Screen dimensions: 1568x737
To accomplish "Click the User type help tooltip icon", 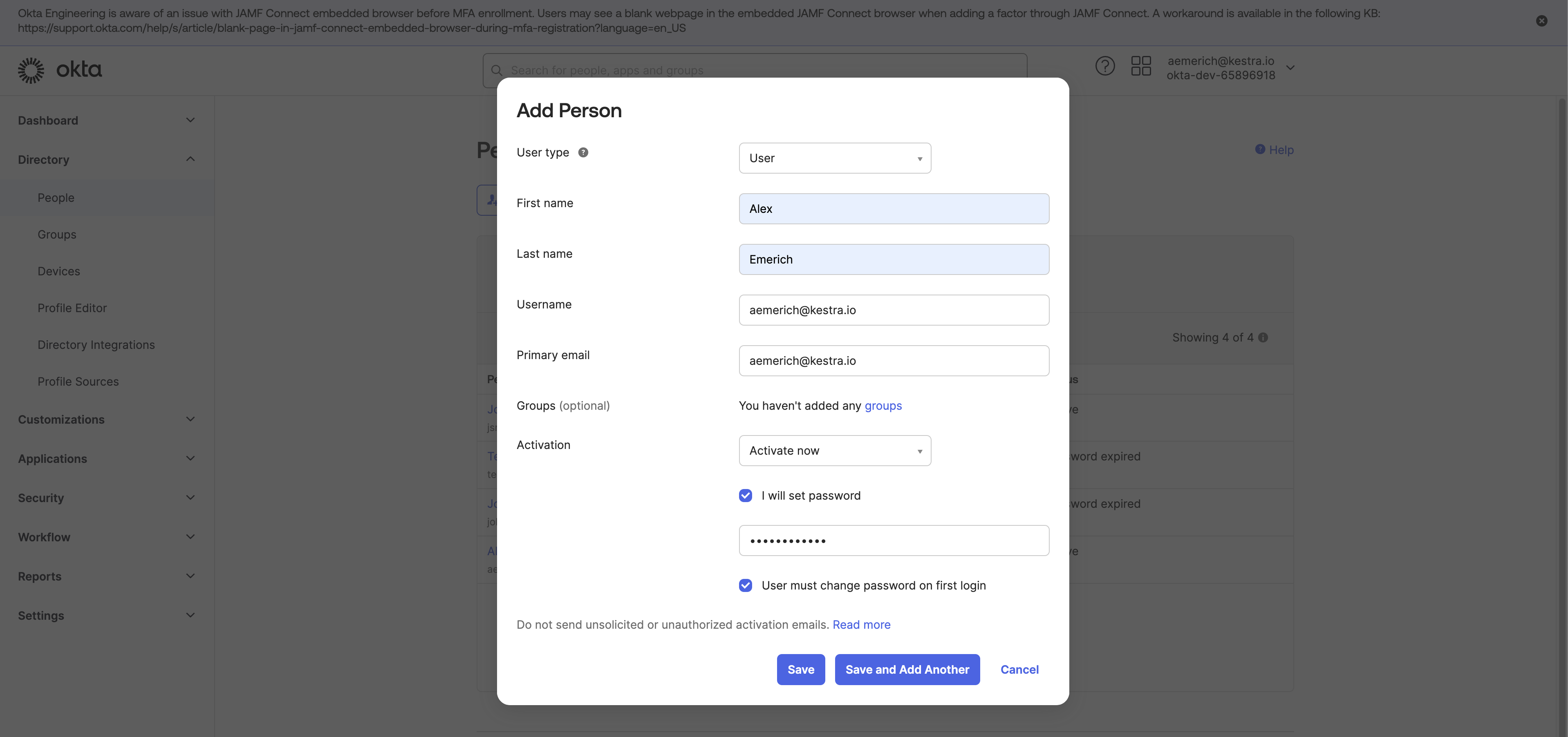I will 583,153.
